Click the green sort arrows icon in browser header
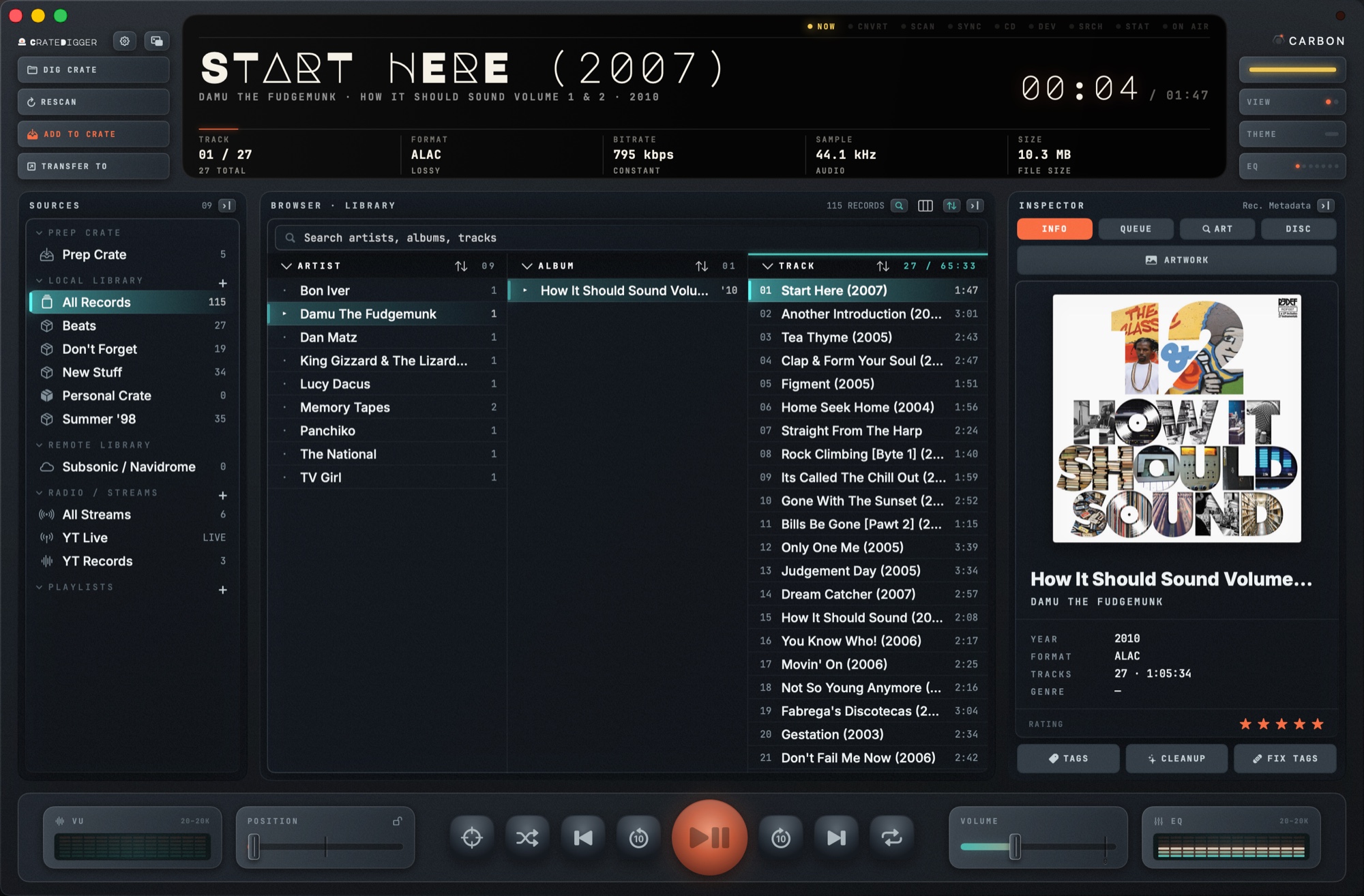The height and width of the screenshot is (896, 1364). (951, 205)
